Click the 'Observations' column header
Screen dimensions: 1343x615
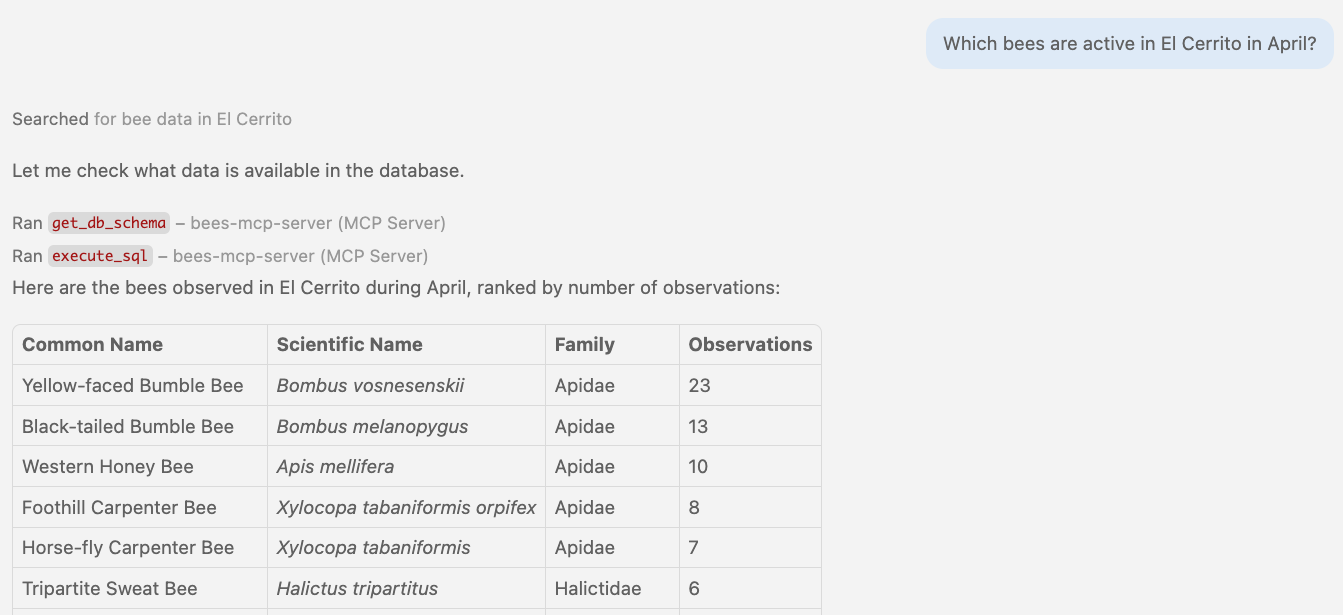tap(750, 344)
